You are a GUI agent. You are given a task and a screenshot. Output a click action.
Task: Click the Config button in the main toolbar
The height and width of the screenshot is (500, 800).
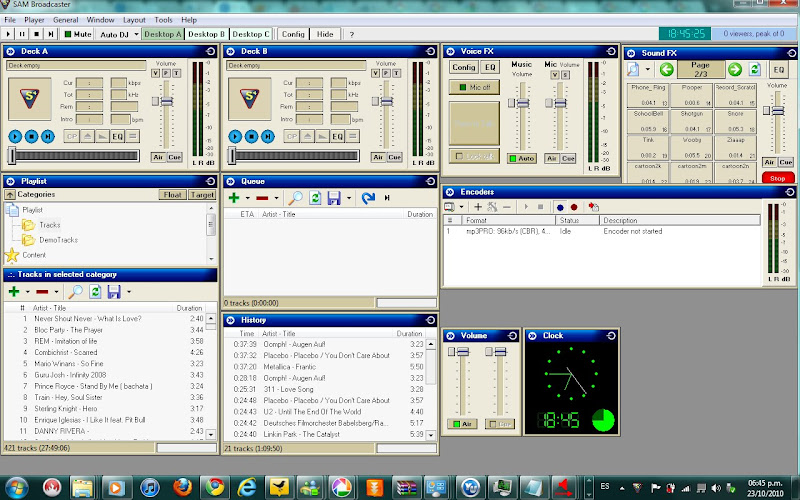293,34
